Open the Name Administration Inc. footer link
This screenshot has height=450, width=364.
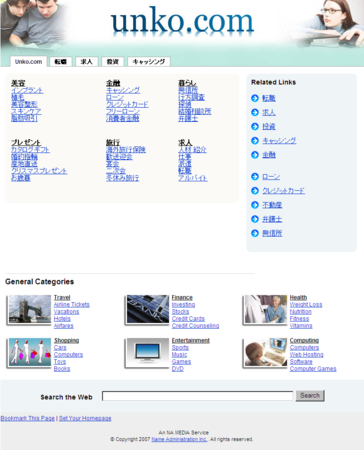click(179, 439)
